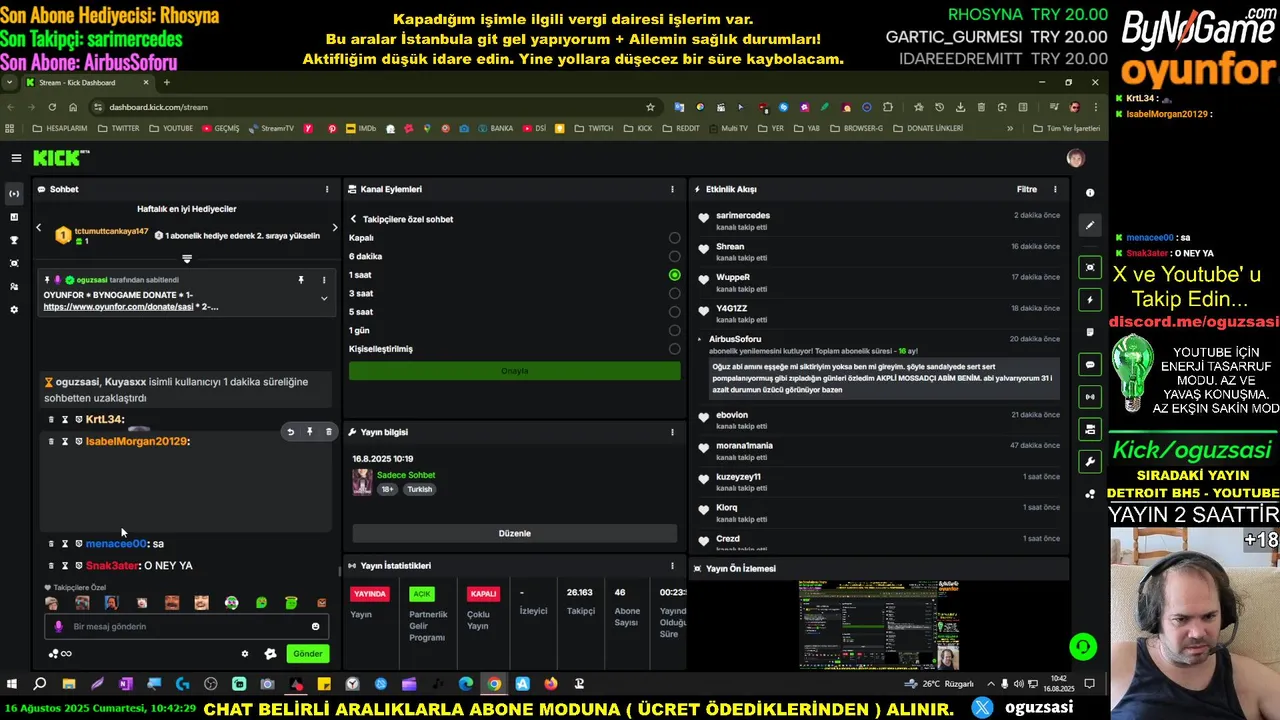Open the analytics chart sidebar icon
The width and height of the screenshot is (1280, 720).
14,217
